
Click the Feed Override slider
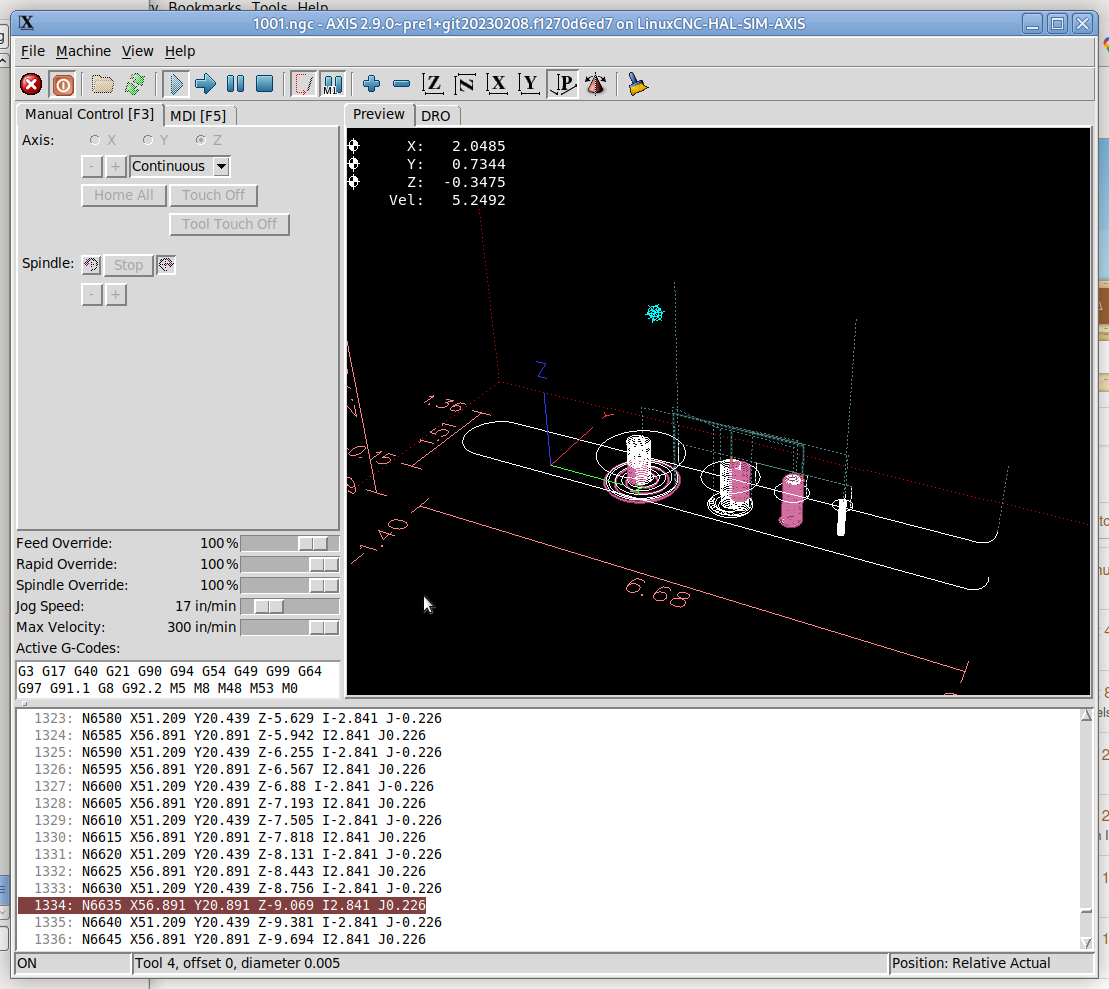pyautogui.click(x=289, y=543)
